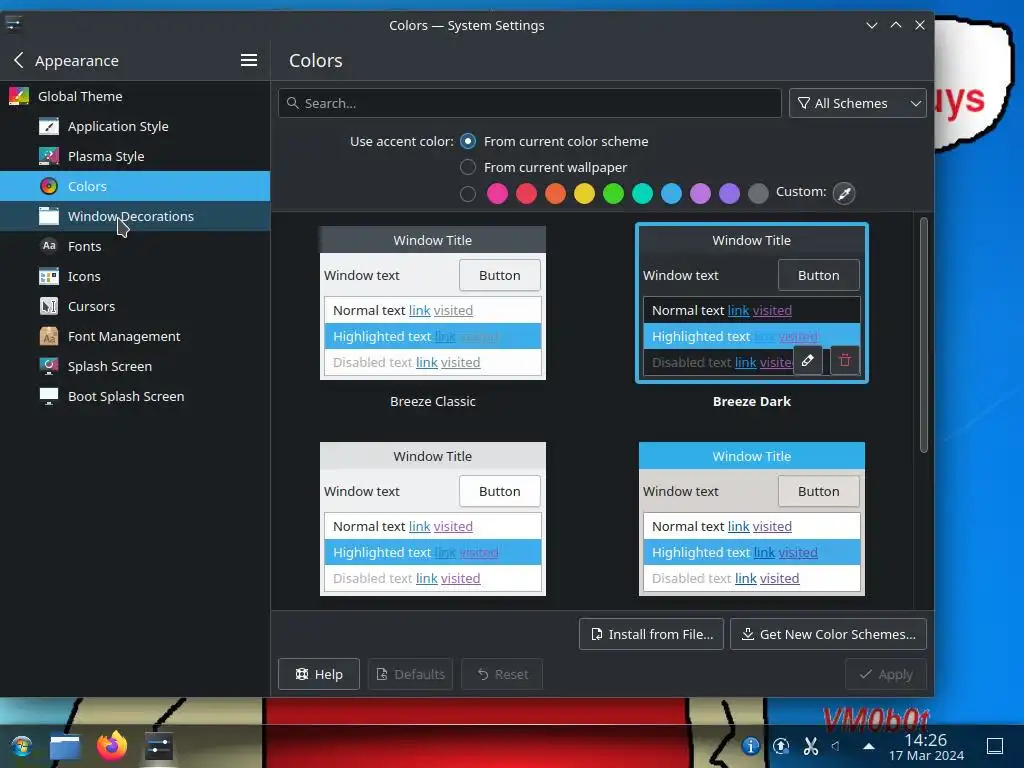The height and width of the screenshot is (768, 1024).
Task: Pick the gray accent color swatch
Action: tap(758, 194)
